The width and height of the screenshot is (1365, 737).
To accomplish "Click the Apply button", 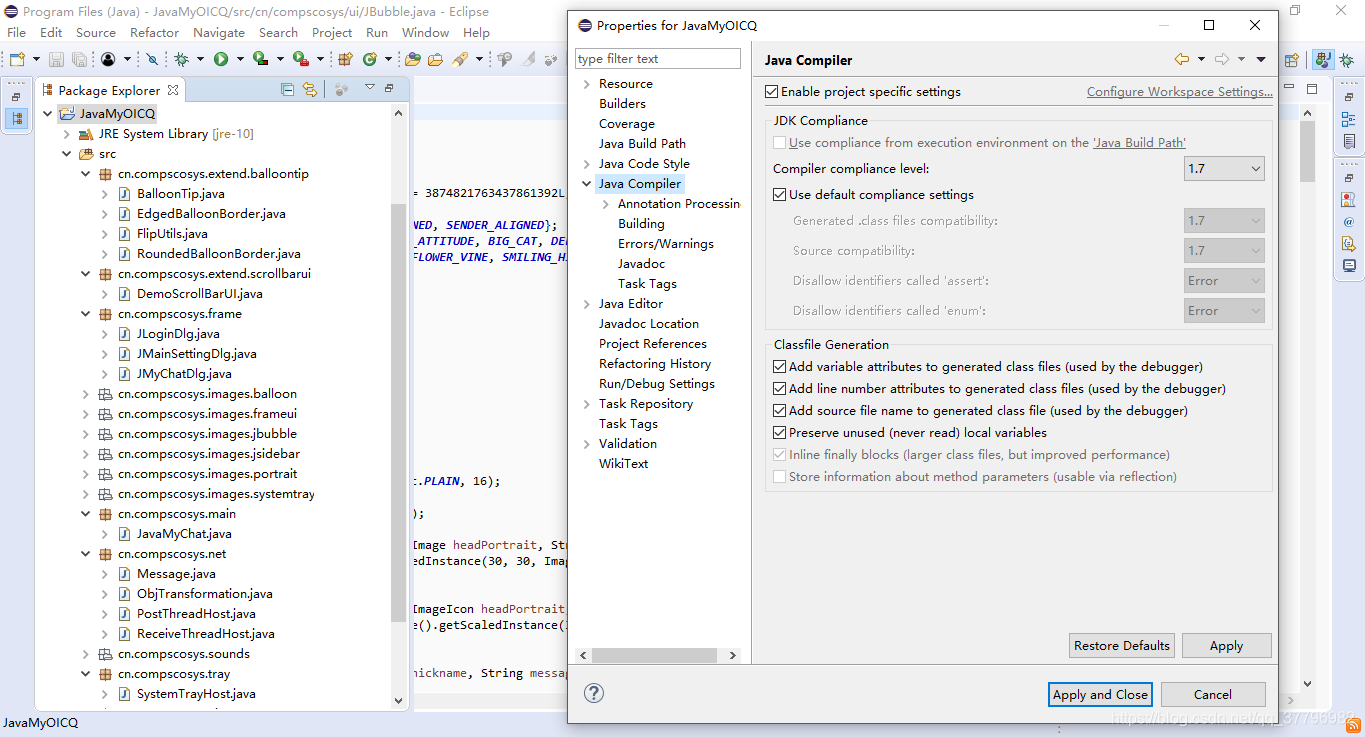I will (1226, 645).
